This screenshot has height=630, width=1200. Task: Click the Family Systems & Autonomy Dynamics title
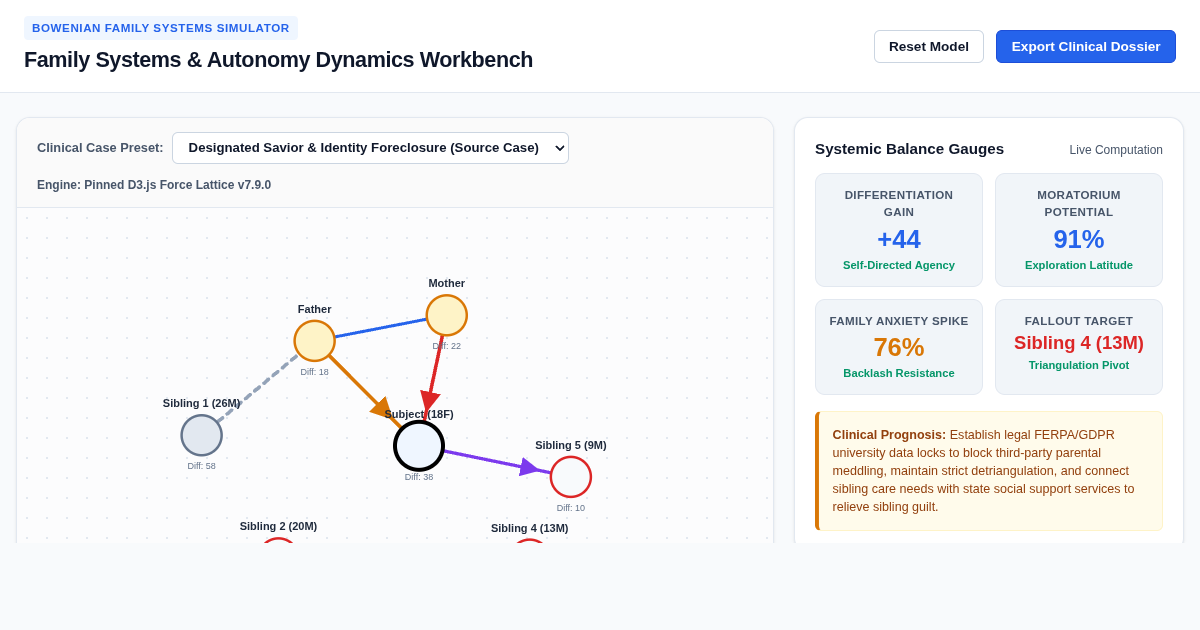coord(278,60)
